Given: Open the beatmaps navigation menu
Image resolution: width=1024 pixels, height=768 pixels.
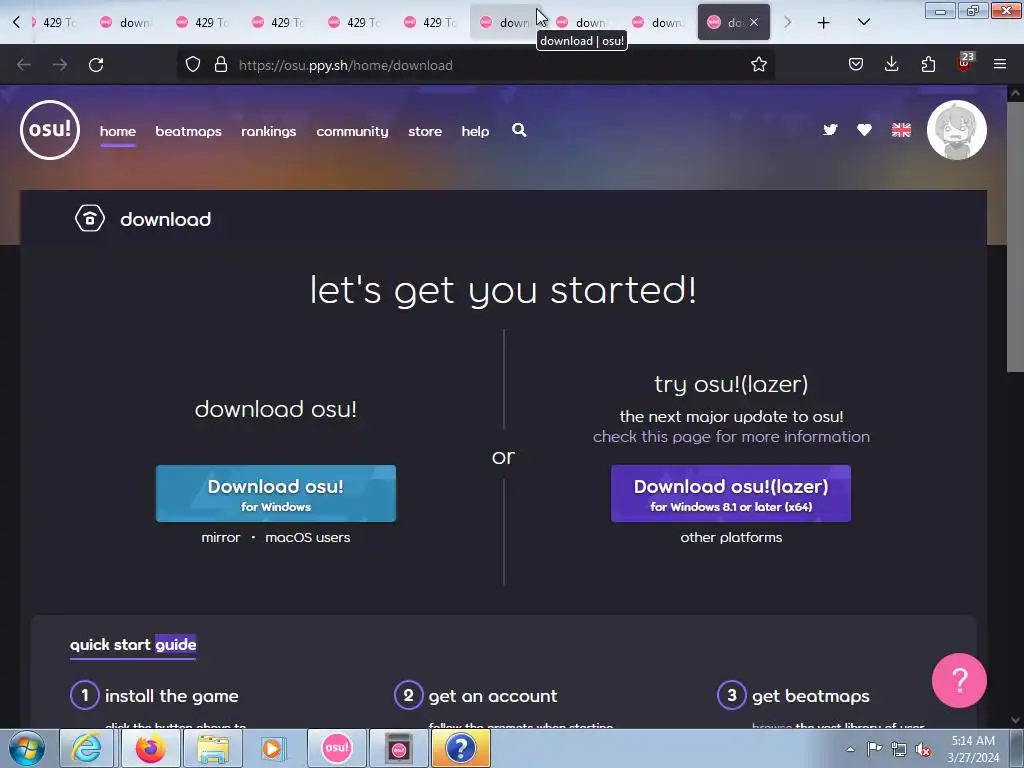Looking at the screenshot, I should (x=188, y=131).
